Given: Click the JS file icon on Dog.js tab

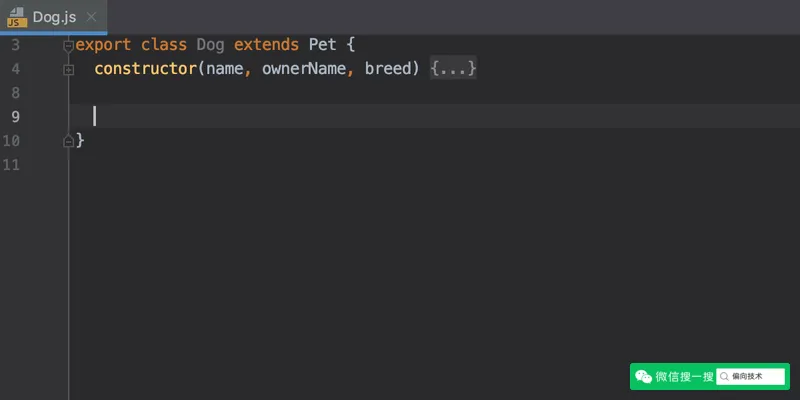Looking at the screenshot, I should click(17, 17).
